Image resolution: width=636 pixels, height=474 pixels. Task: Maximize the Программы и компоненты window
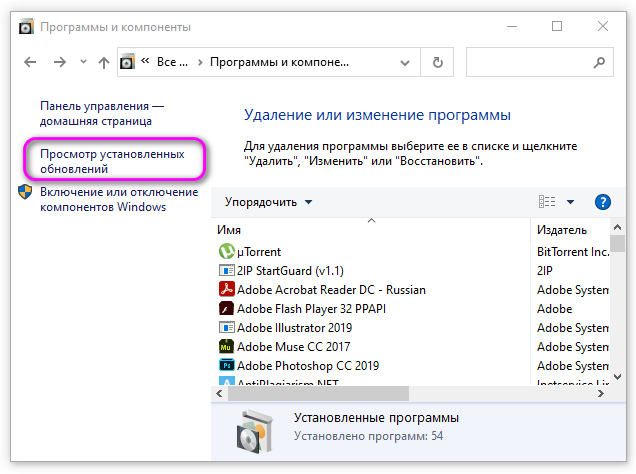click(557, 26)
